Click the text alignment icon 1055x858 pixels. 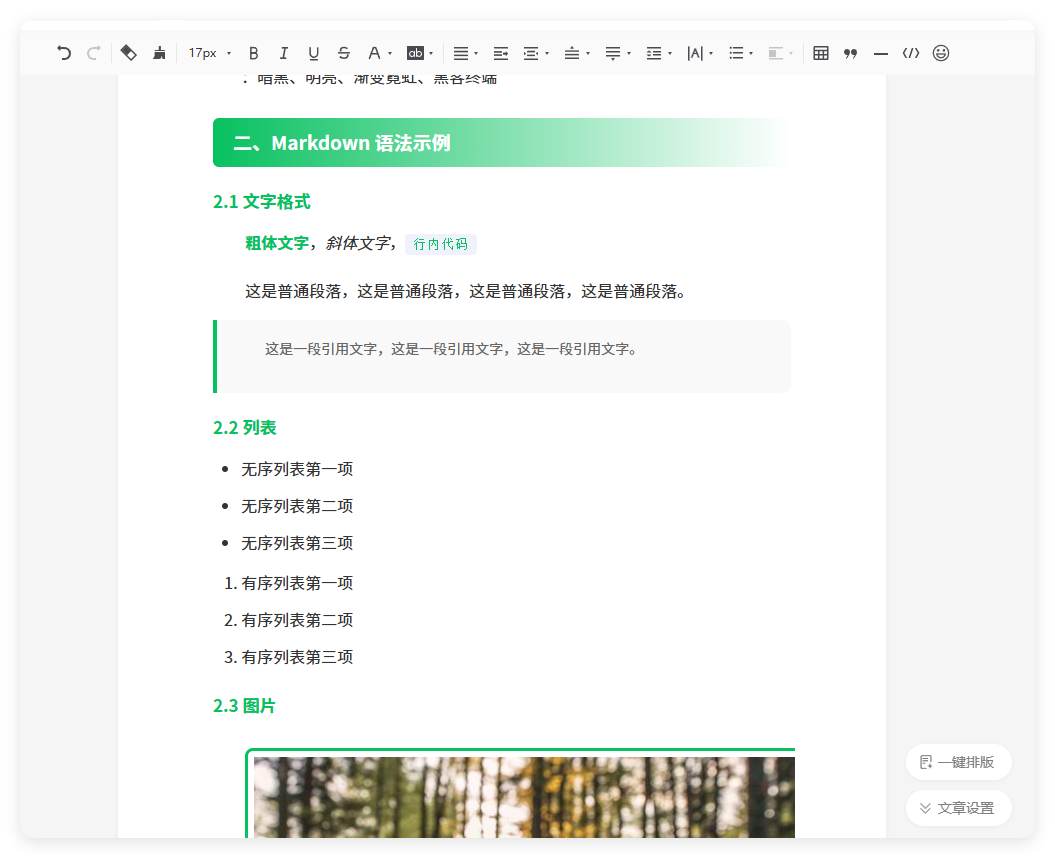point(461,53)
